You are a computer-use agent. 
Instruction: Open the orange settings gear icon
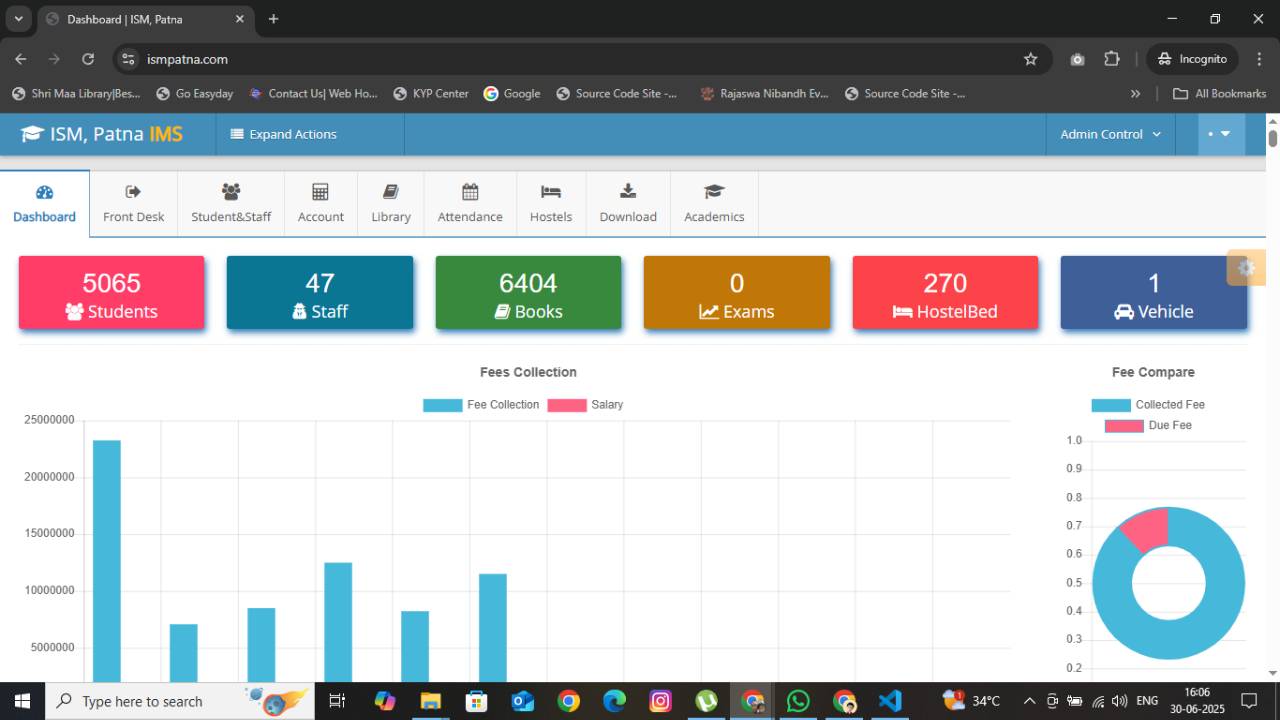click(x=1246, y=268)
